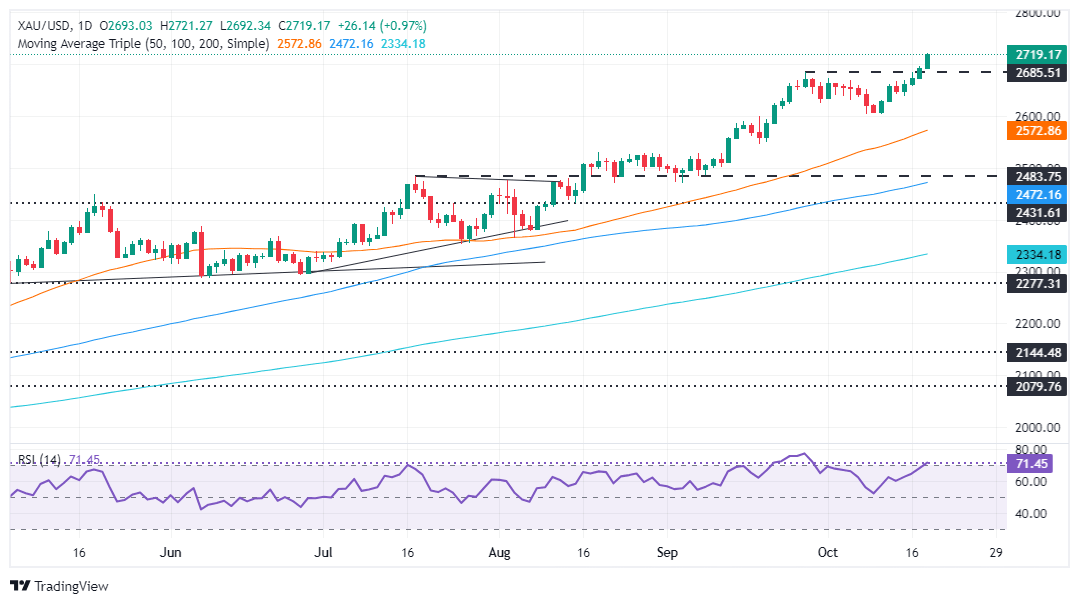Click the Jun label on the time axis
This screenshot has height=604, width=1079.
click(171, 551)
